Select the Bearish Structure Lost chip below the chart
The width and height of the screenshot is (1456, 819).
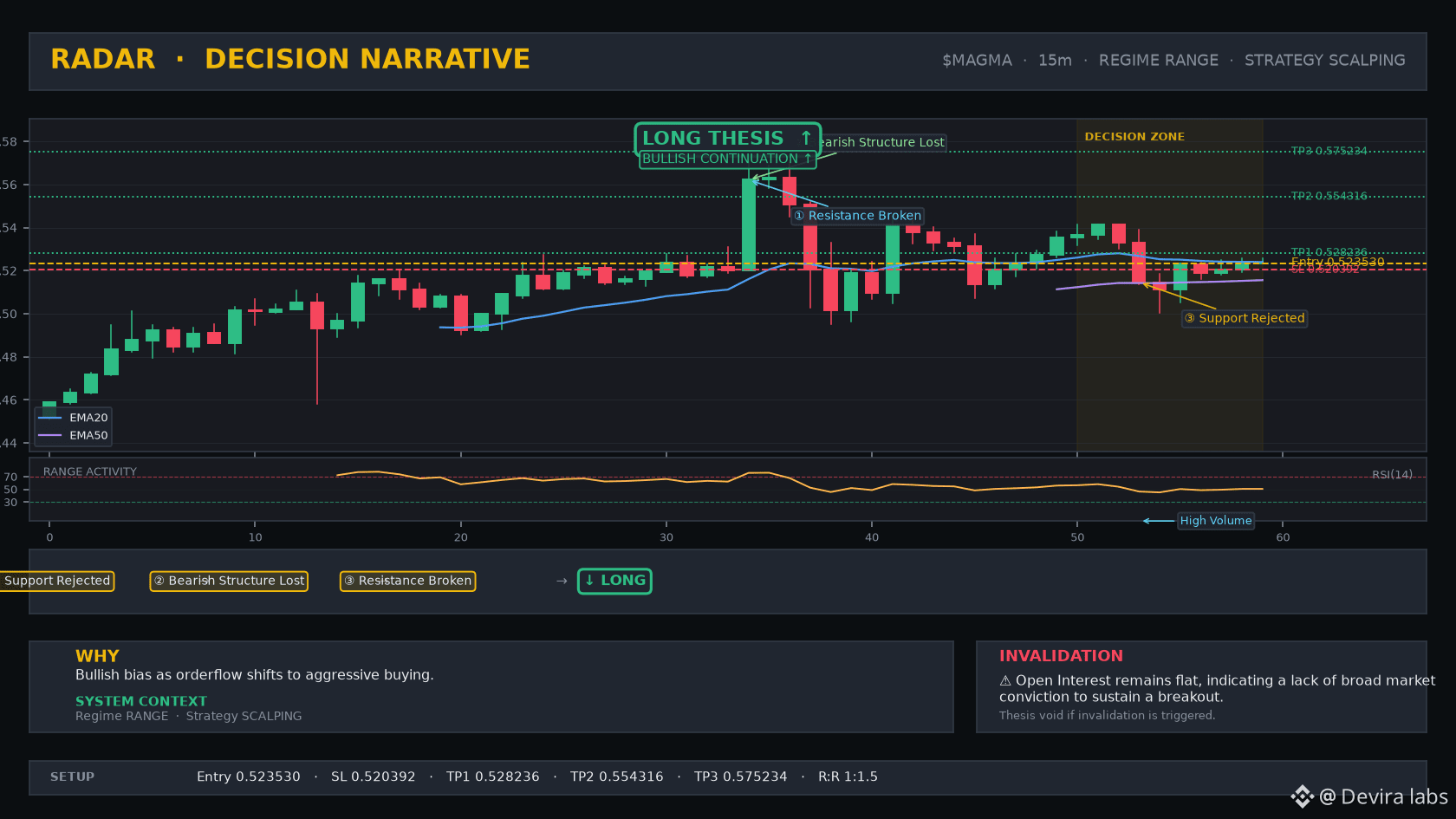coord(229,581)
